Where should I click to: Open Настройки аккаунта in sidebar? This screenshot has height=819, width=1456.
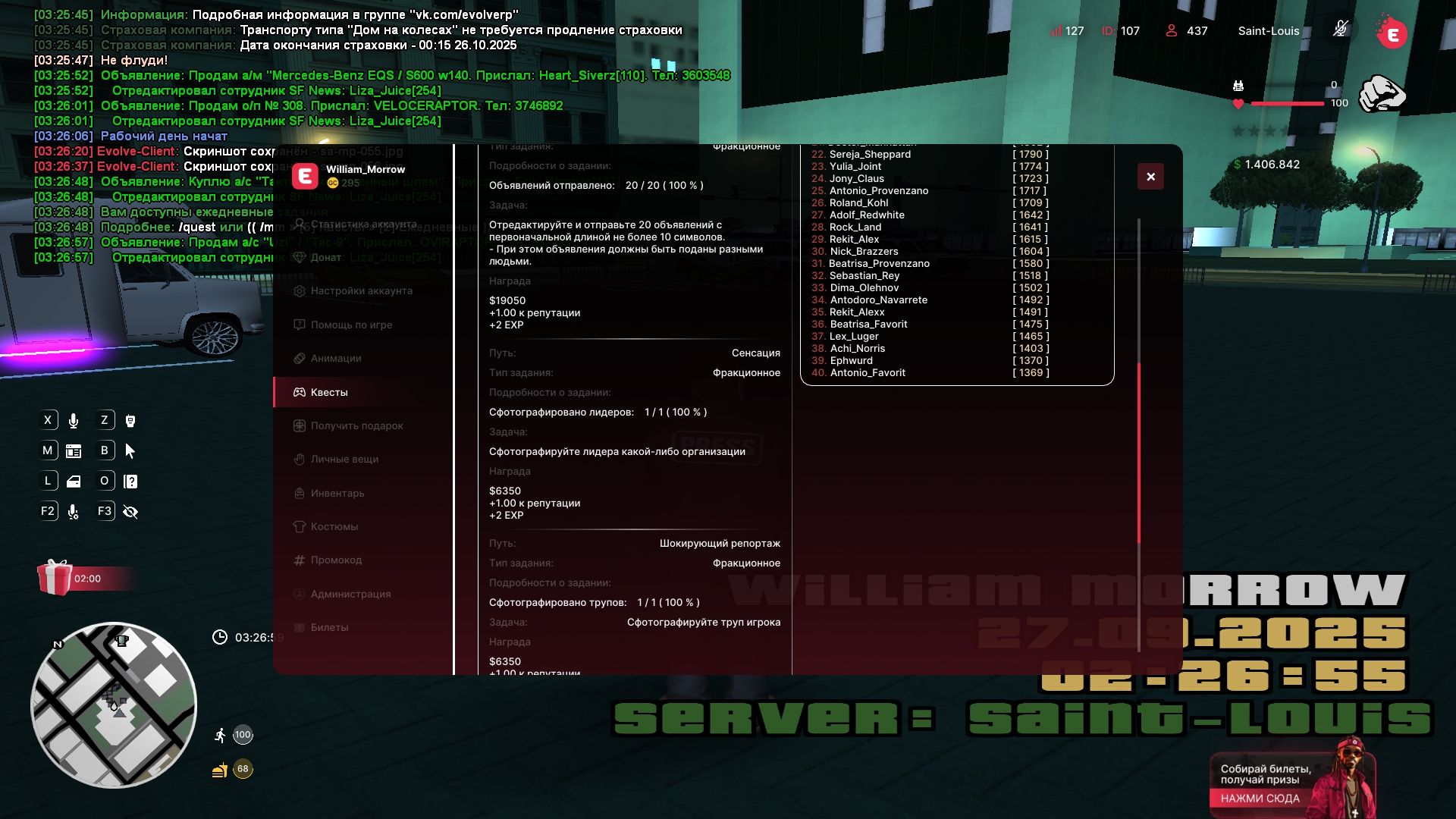click(361, 291)
